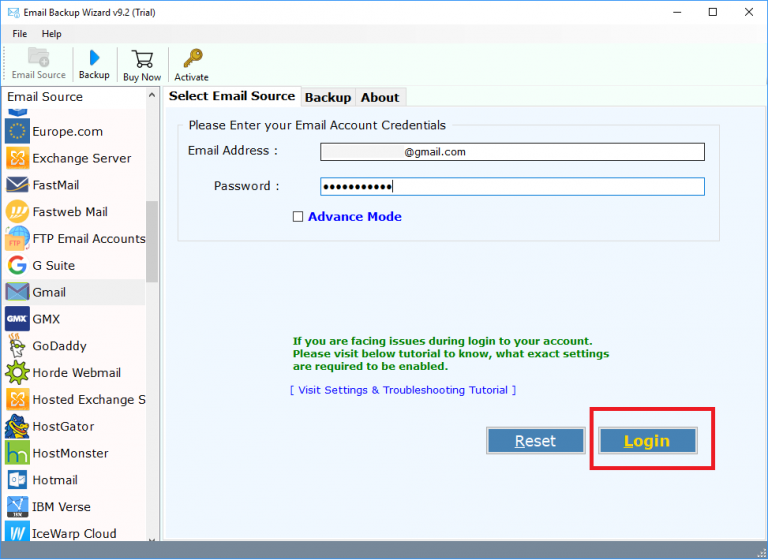Viewport: 768px width, 560px height.
Task: Click the Reset button
Action: (x=535, y=441)
